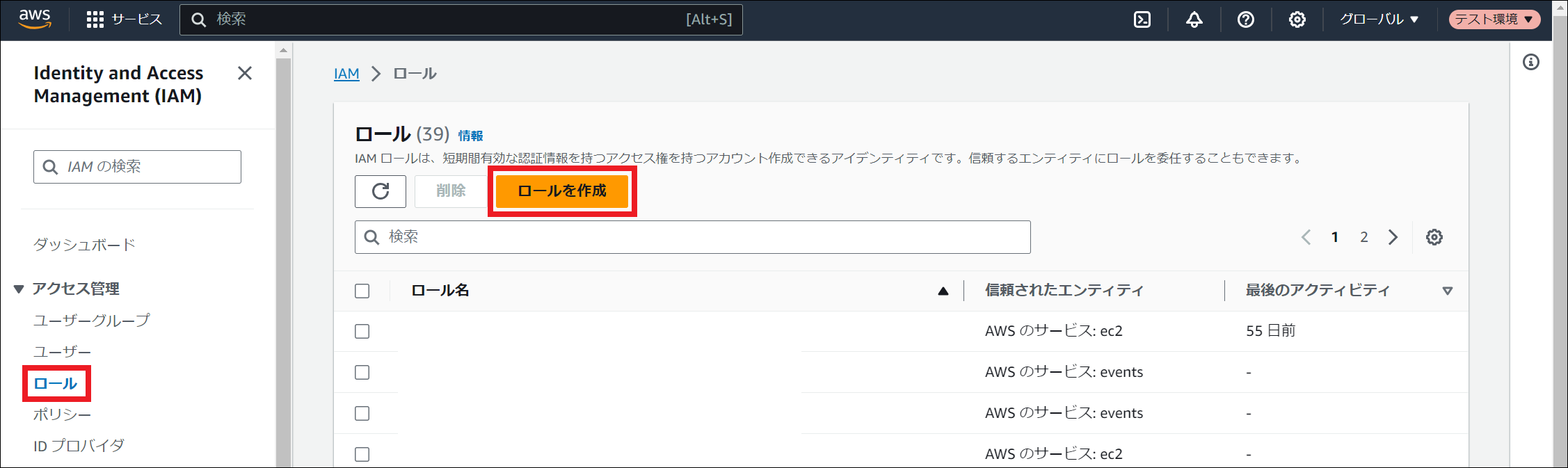Open ID プロバイダ in the sidebar

(79, 446)
